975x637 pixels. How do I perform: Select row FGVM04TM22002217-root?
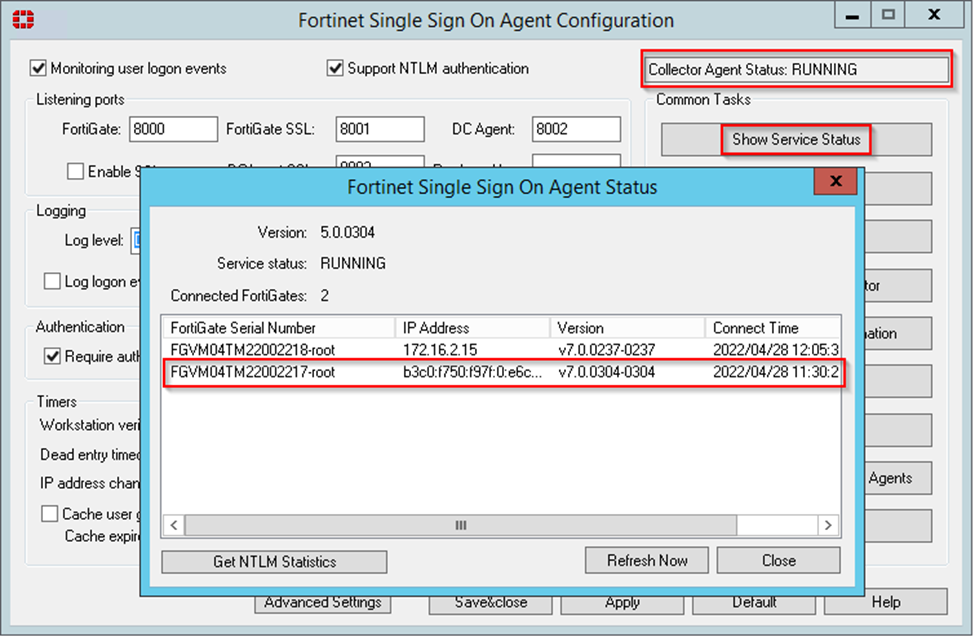coord(501,372)
